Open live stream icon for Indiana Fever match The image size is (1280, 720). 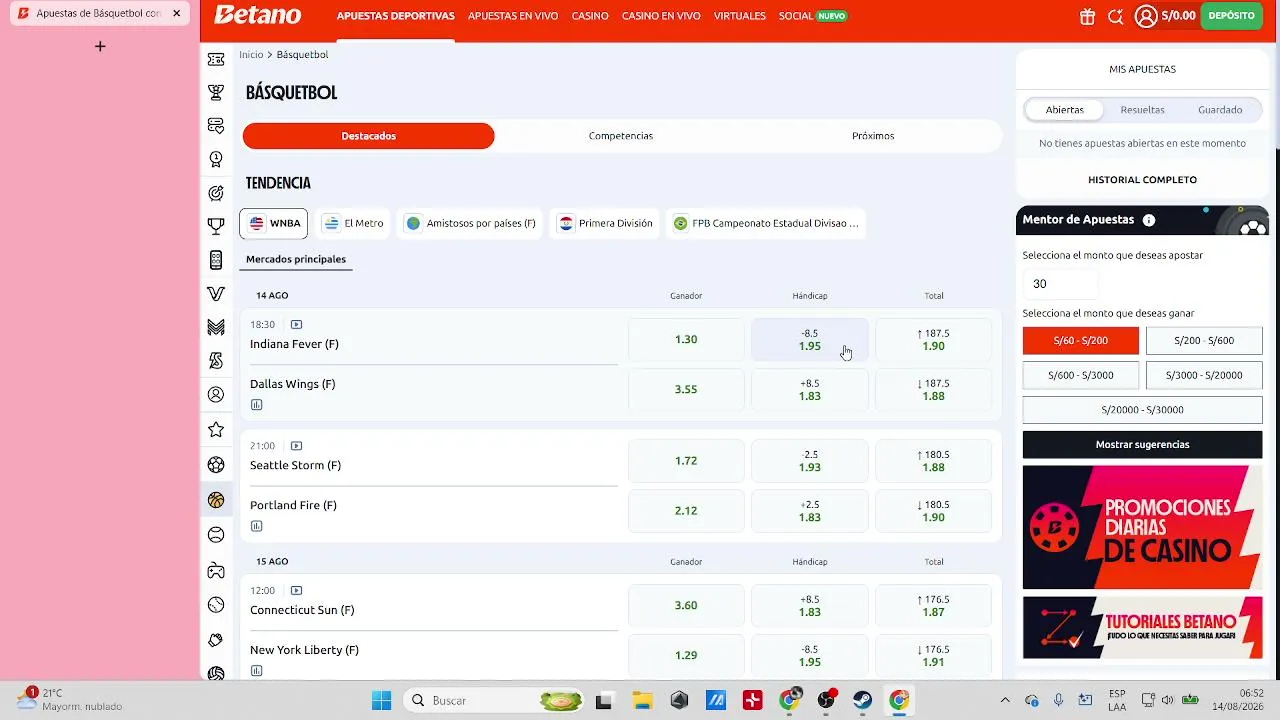pyautogui.click(x=296, y=324)
